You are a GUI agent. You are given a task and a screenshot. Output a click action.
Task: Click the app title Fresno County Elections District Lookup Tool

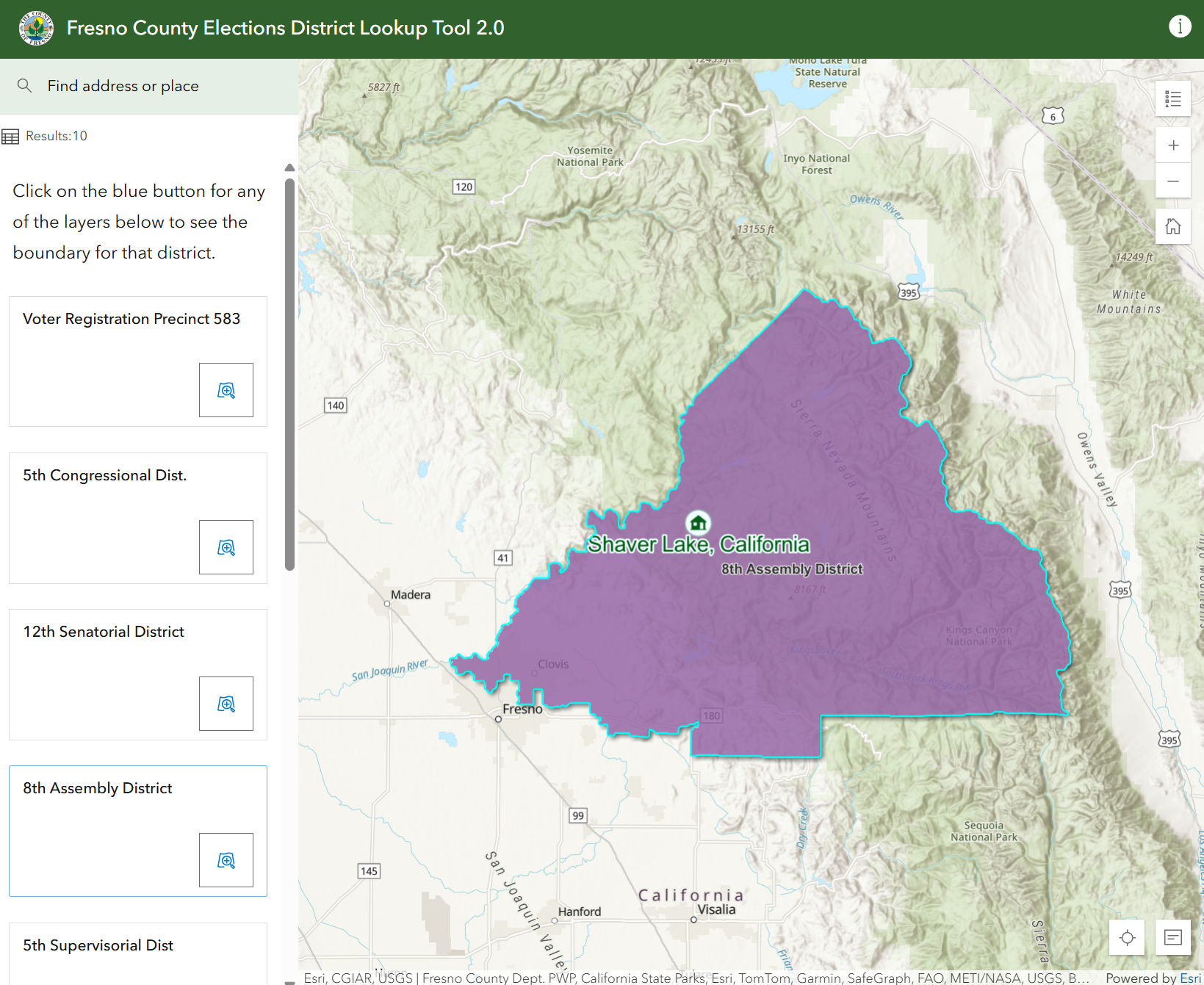click(x=285, y=28)
